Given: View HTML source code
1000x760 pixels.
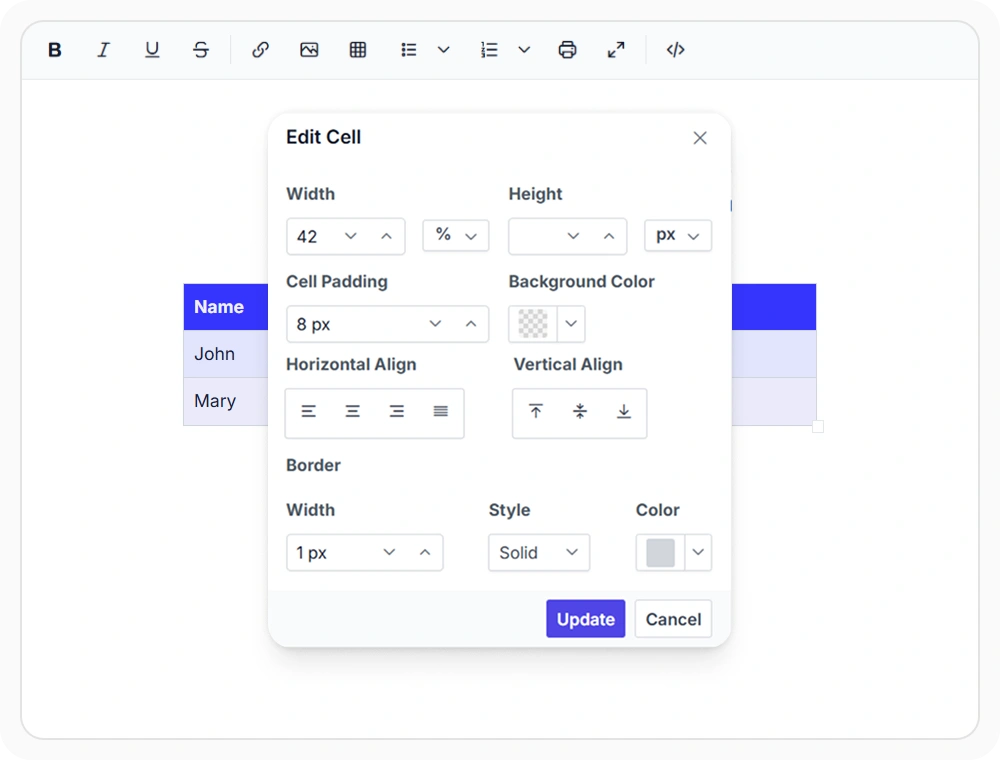Looking at the screenshot, I should pos(675,50).
